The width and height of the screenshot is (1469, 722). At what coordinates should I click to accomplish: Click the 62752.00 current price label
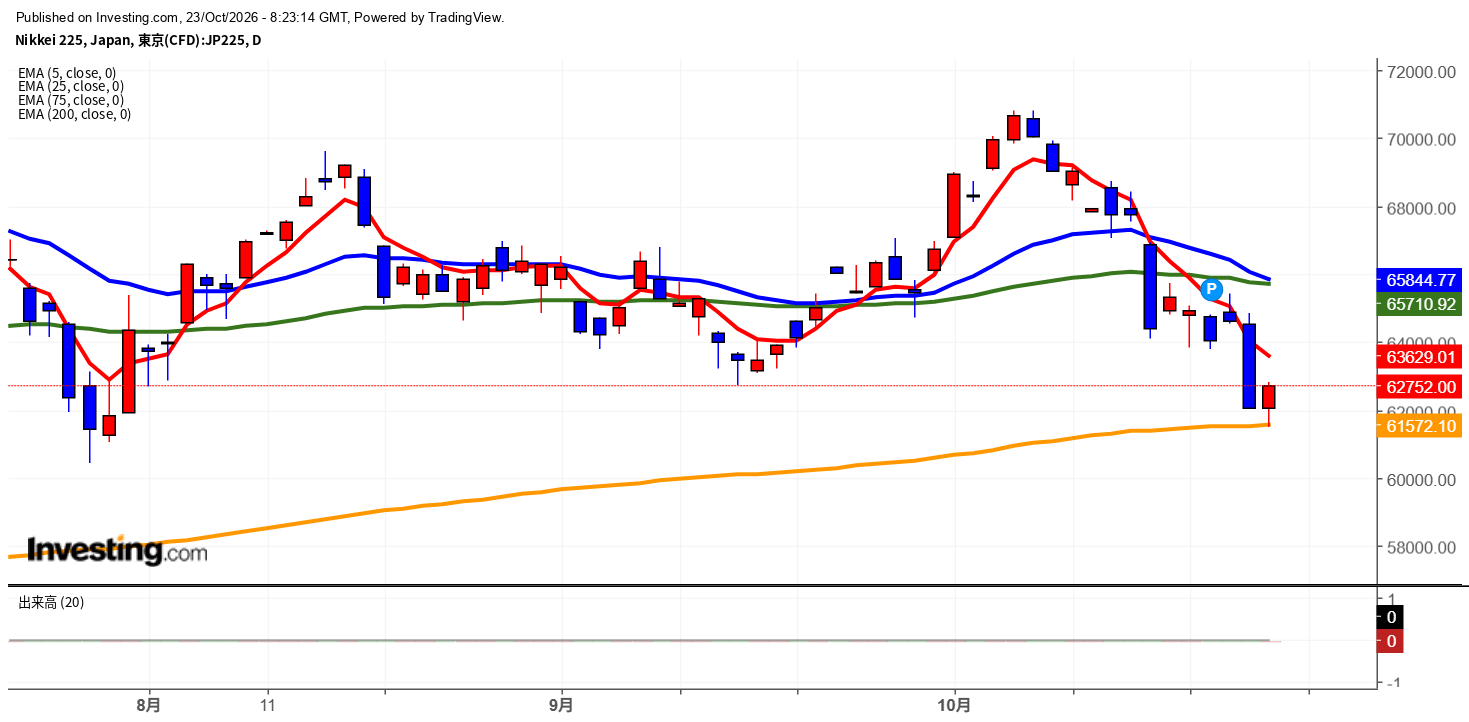coord(1419,387)
